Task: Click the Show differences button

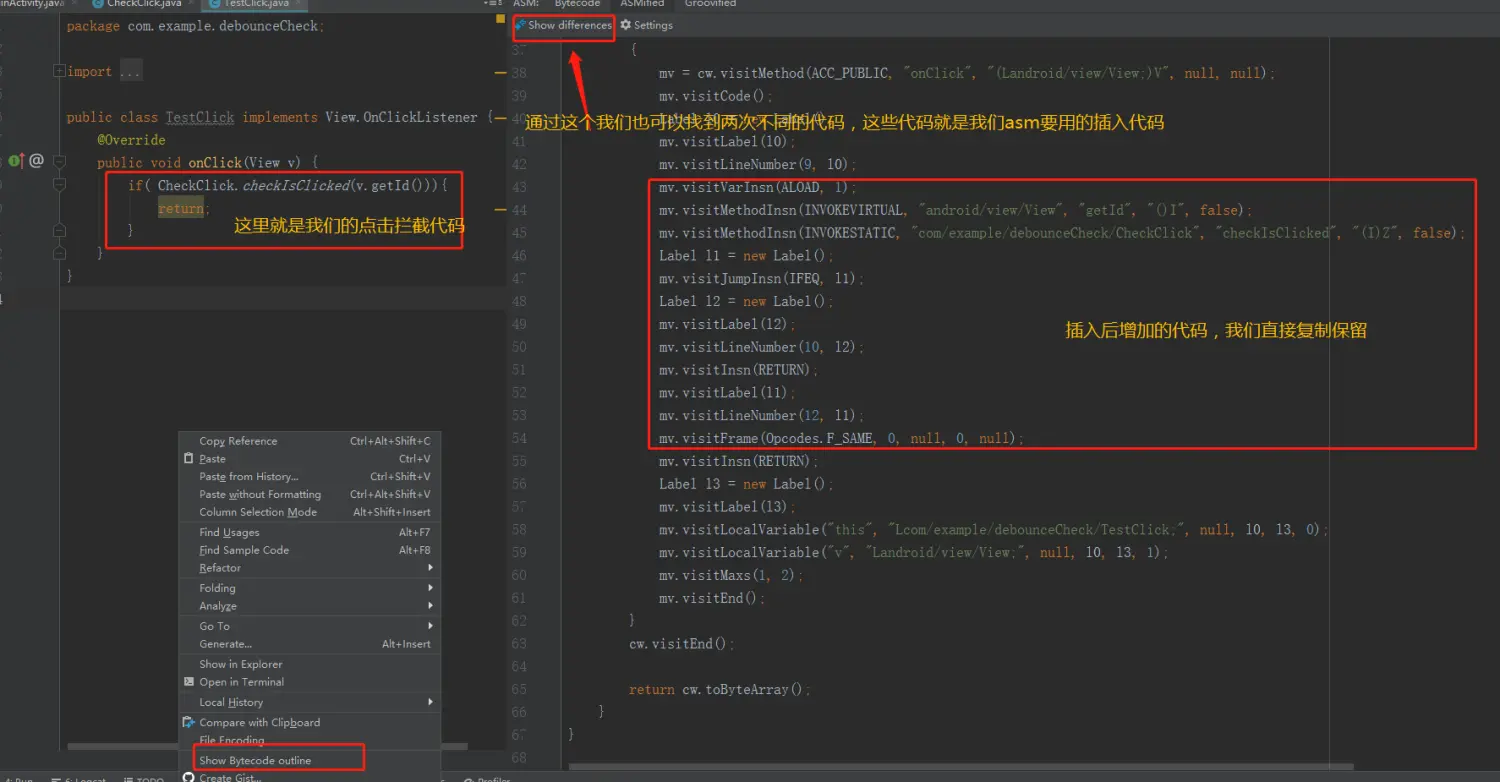Action: point(563,25)
